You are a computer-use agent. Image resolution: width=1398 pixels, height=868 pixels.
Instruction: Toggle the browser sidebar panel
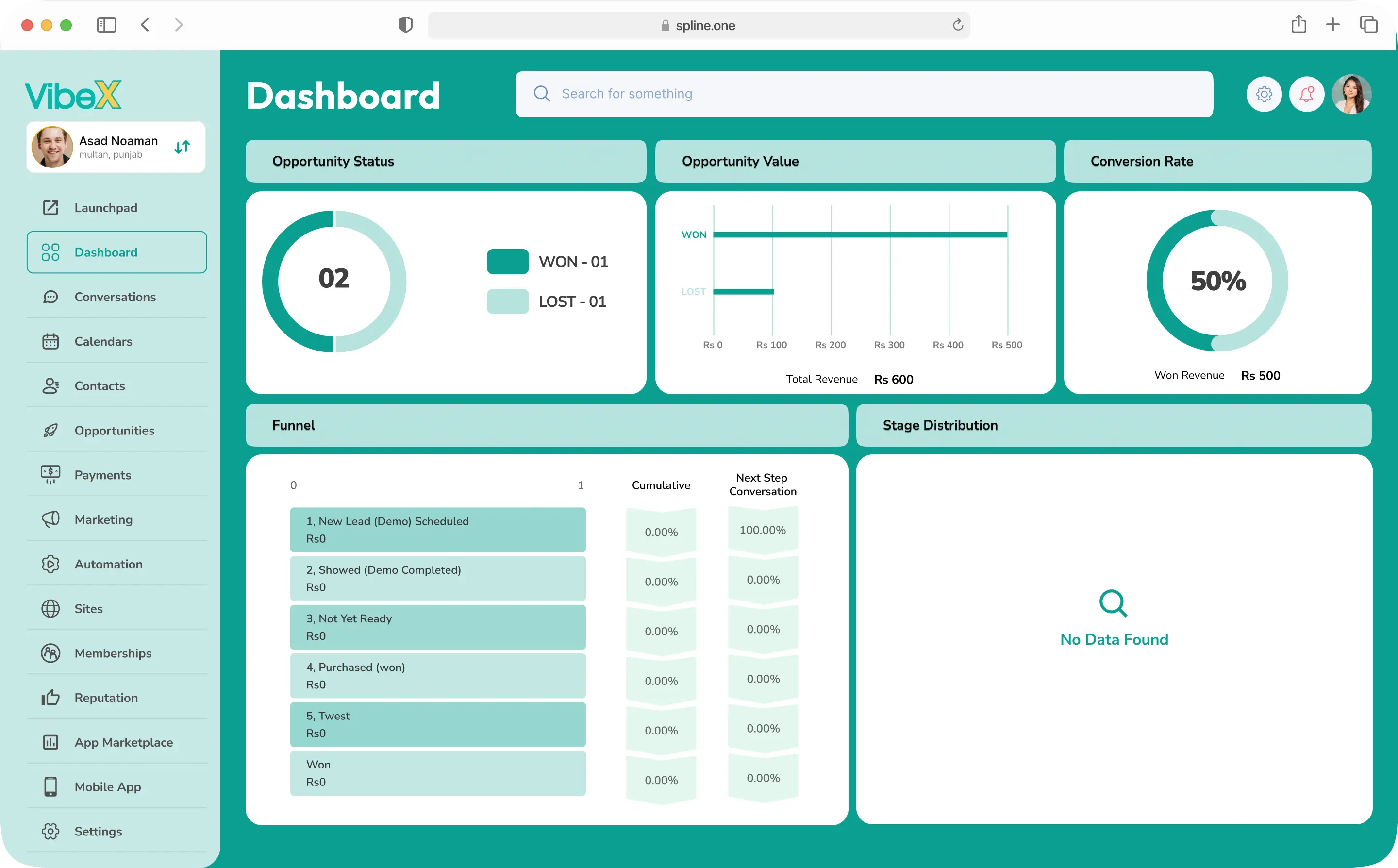pos(106,25)
